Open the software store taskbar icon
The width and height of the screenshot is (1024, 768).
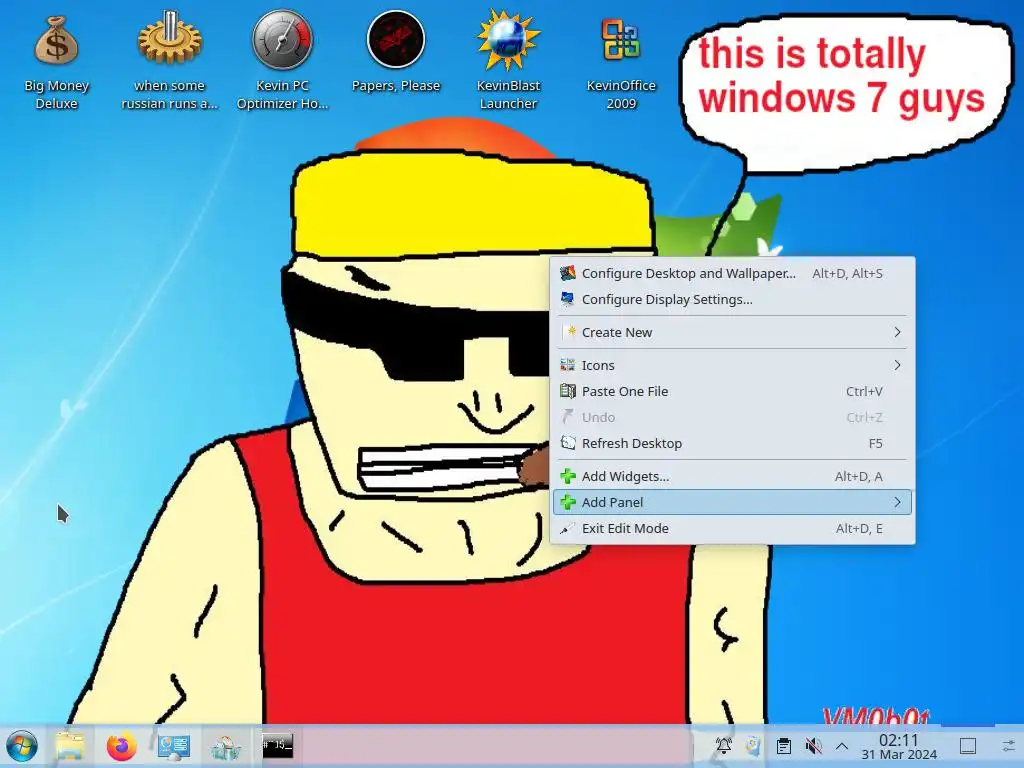(226, 746)
